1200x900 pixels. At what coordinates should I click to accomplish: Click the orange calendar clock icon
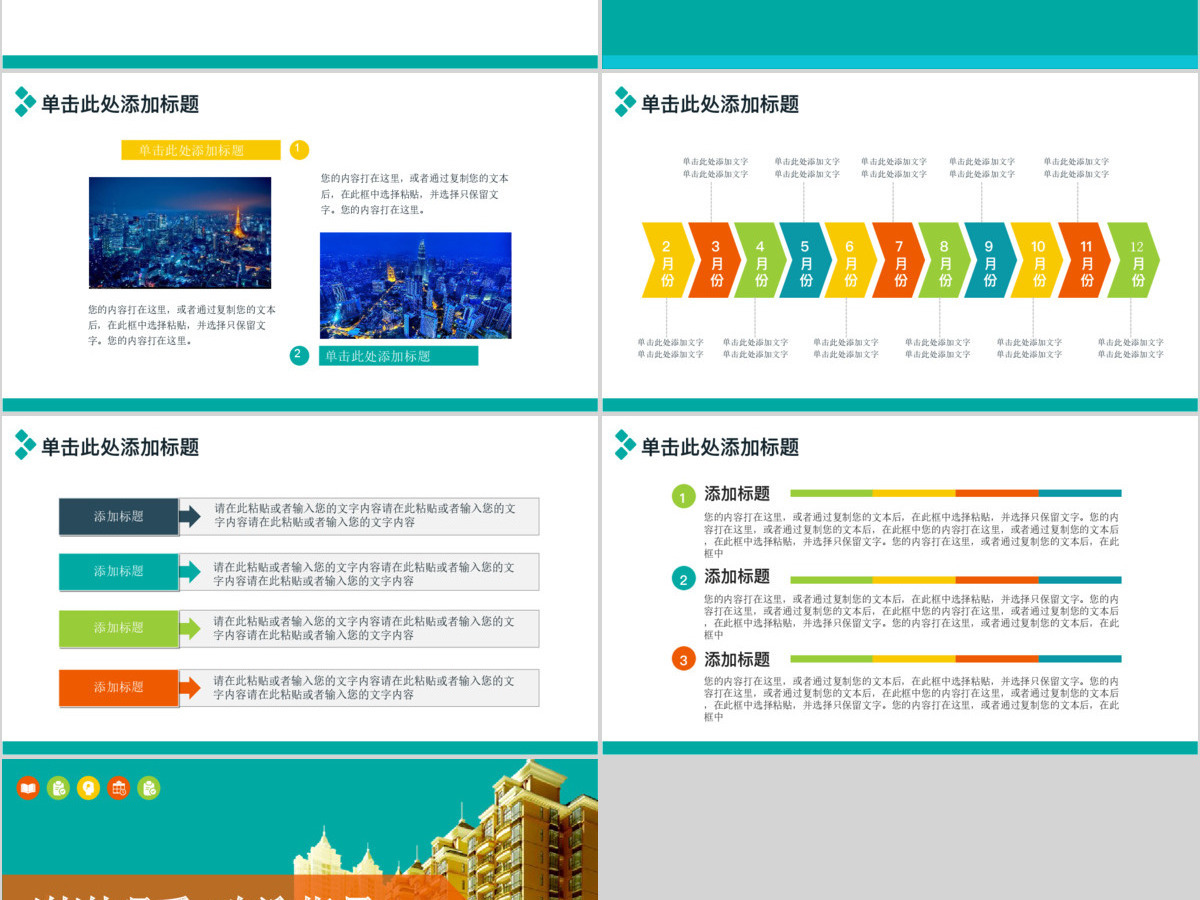click(x=118, y=788)
